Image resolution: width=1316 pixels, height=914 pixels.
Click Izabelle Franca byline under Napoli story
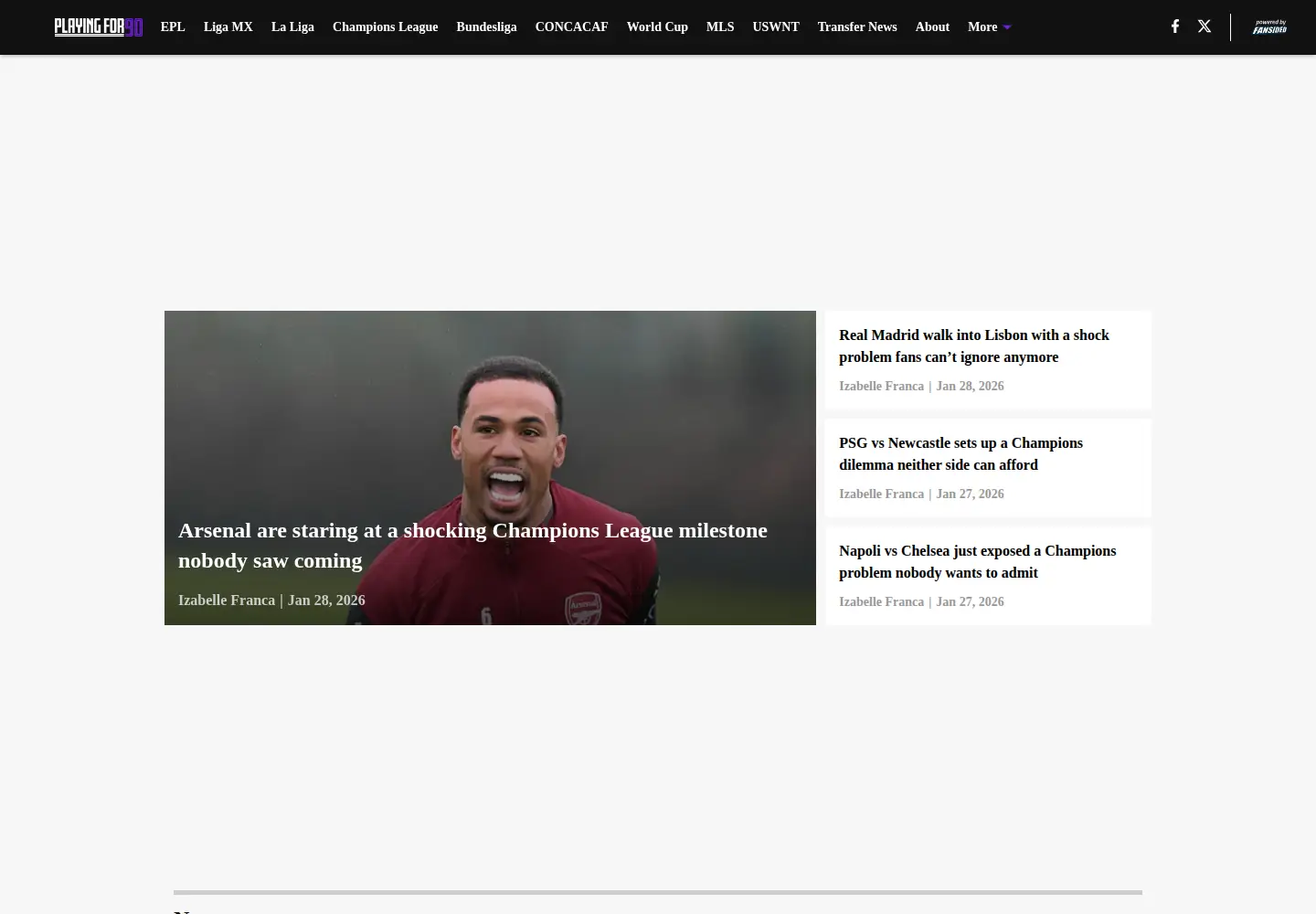(881, 602)
